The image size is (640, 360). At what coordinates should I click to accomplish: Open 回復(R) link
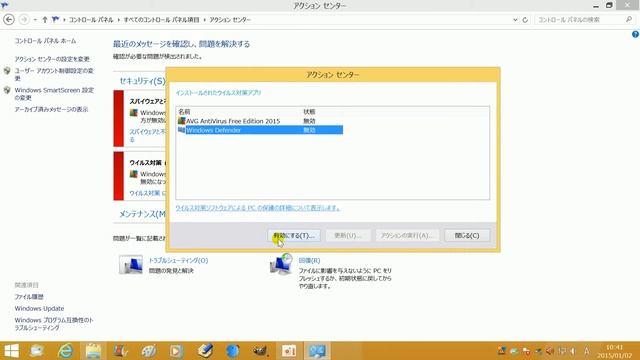click(x=309, y=260)
